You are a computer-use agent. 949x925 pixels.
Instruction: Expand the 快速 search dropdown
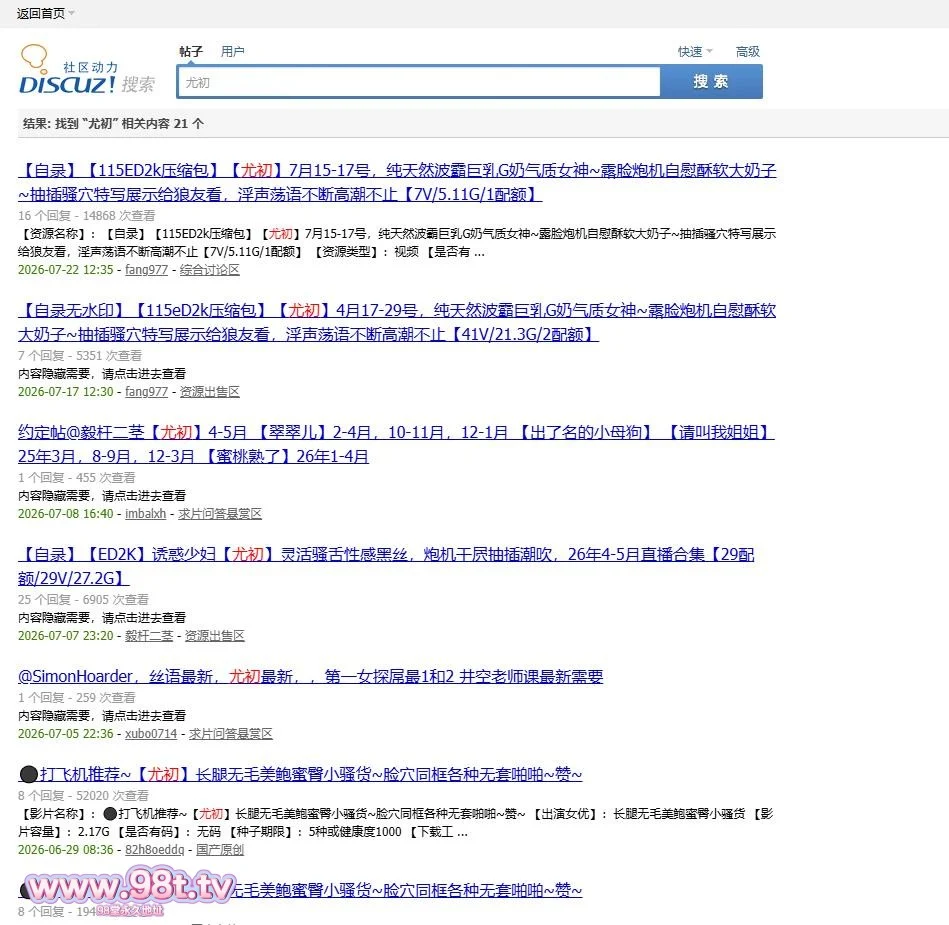coord(695,52)
